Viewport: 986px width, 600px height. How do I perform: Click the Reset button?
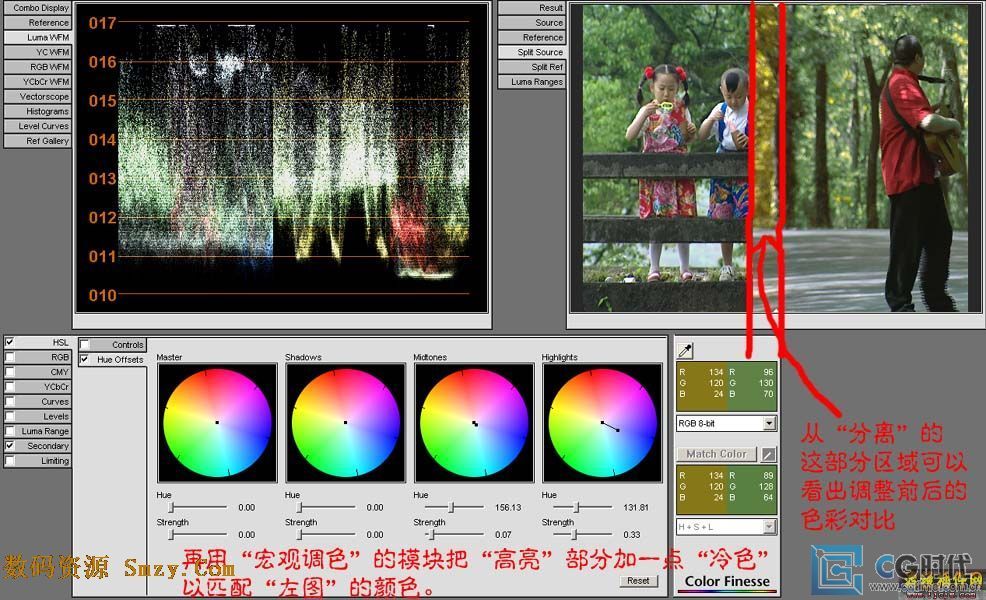pos(638,581)
